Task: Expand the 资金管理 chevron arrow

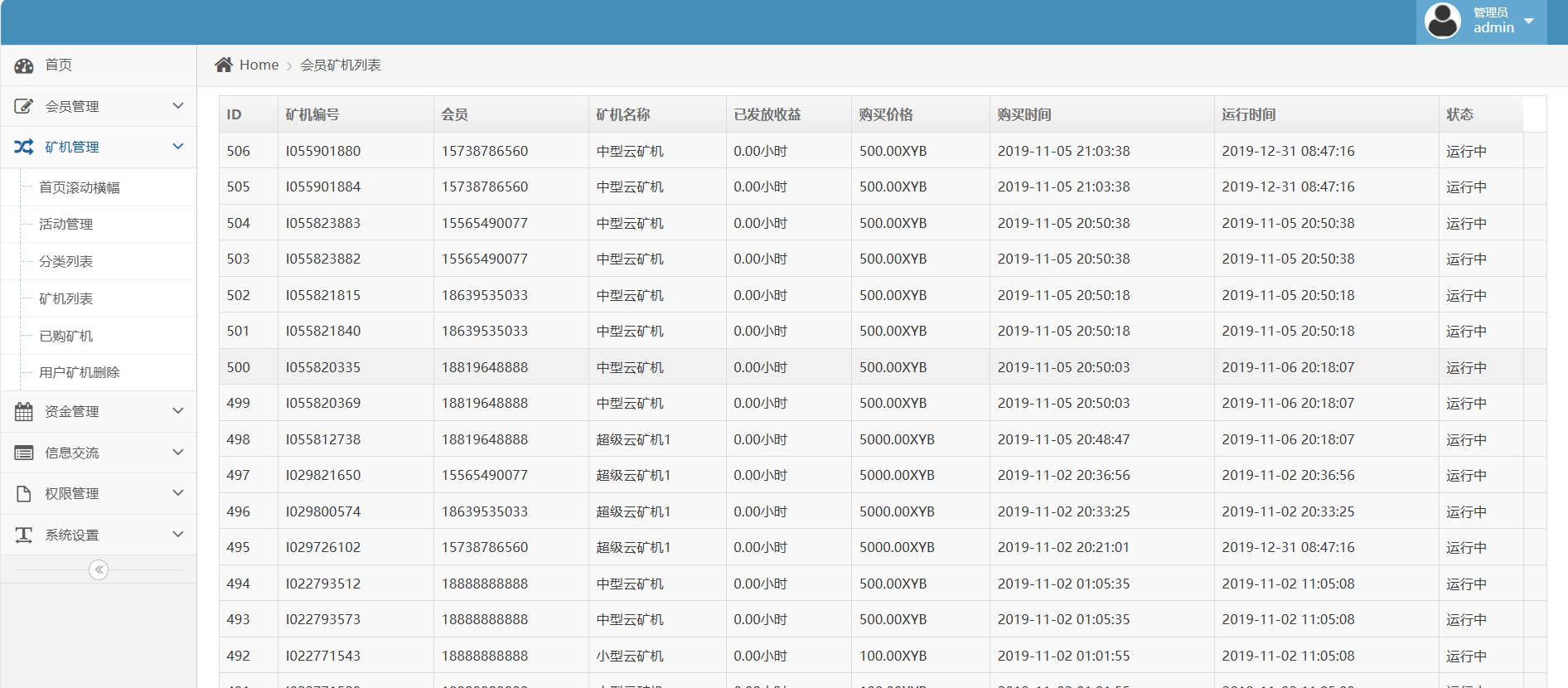Action: pos(178,411)
